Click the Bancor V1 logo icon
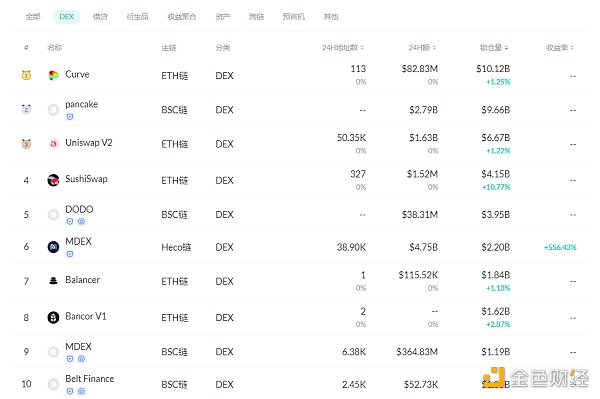 (x=53, y=318)
